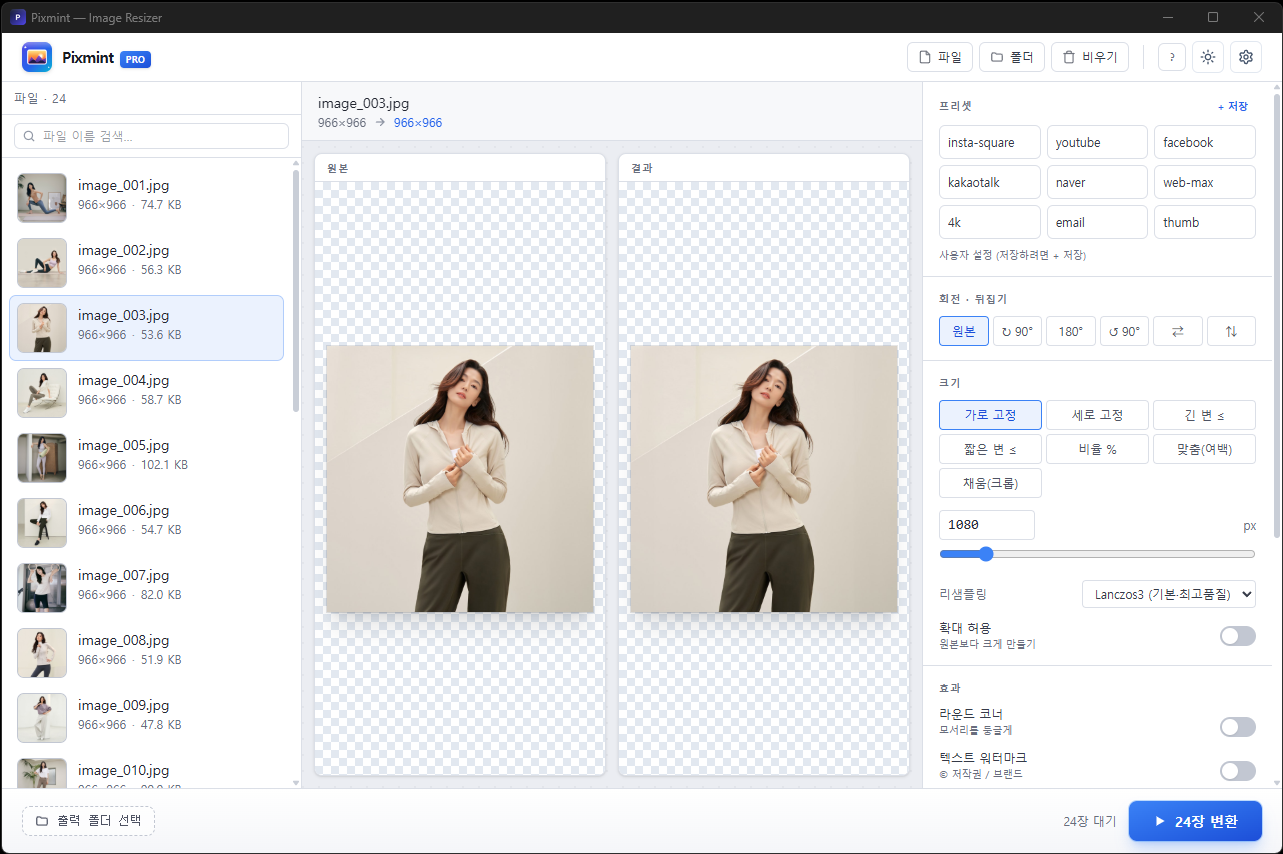Apply the web-max preset

point(1205,182)
